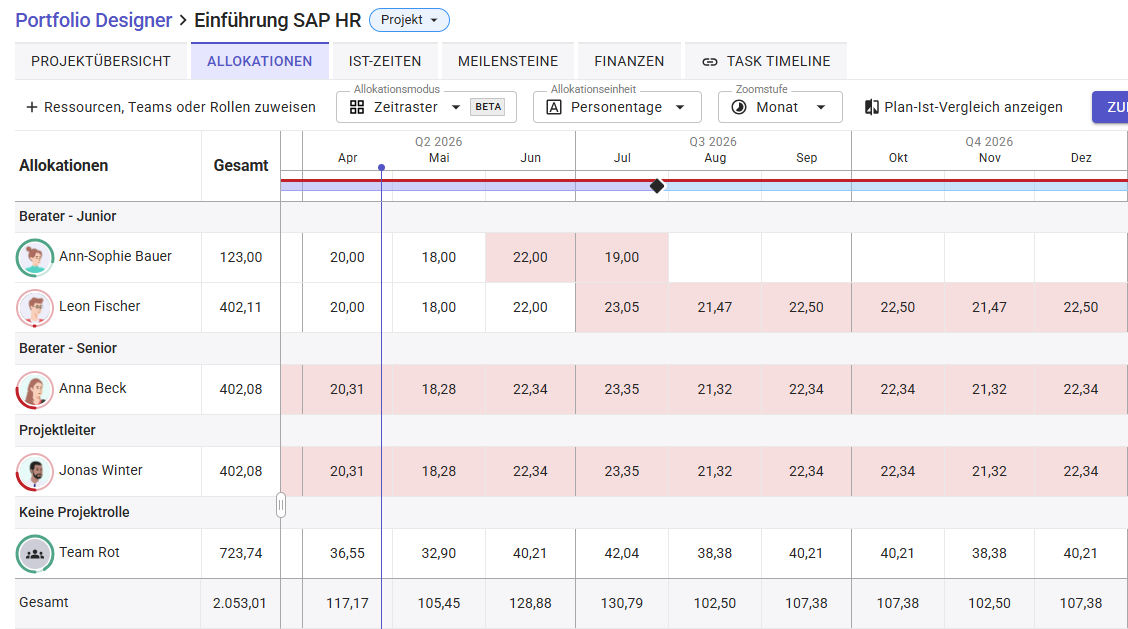The height and width of the screenshot is (629, 1128).
Task: Go to the Meilensteine tab
Action: click(508, 61)
